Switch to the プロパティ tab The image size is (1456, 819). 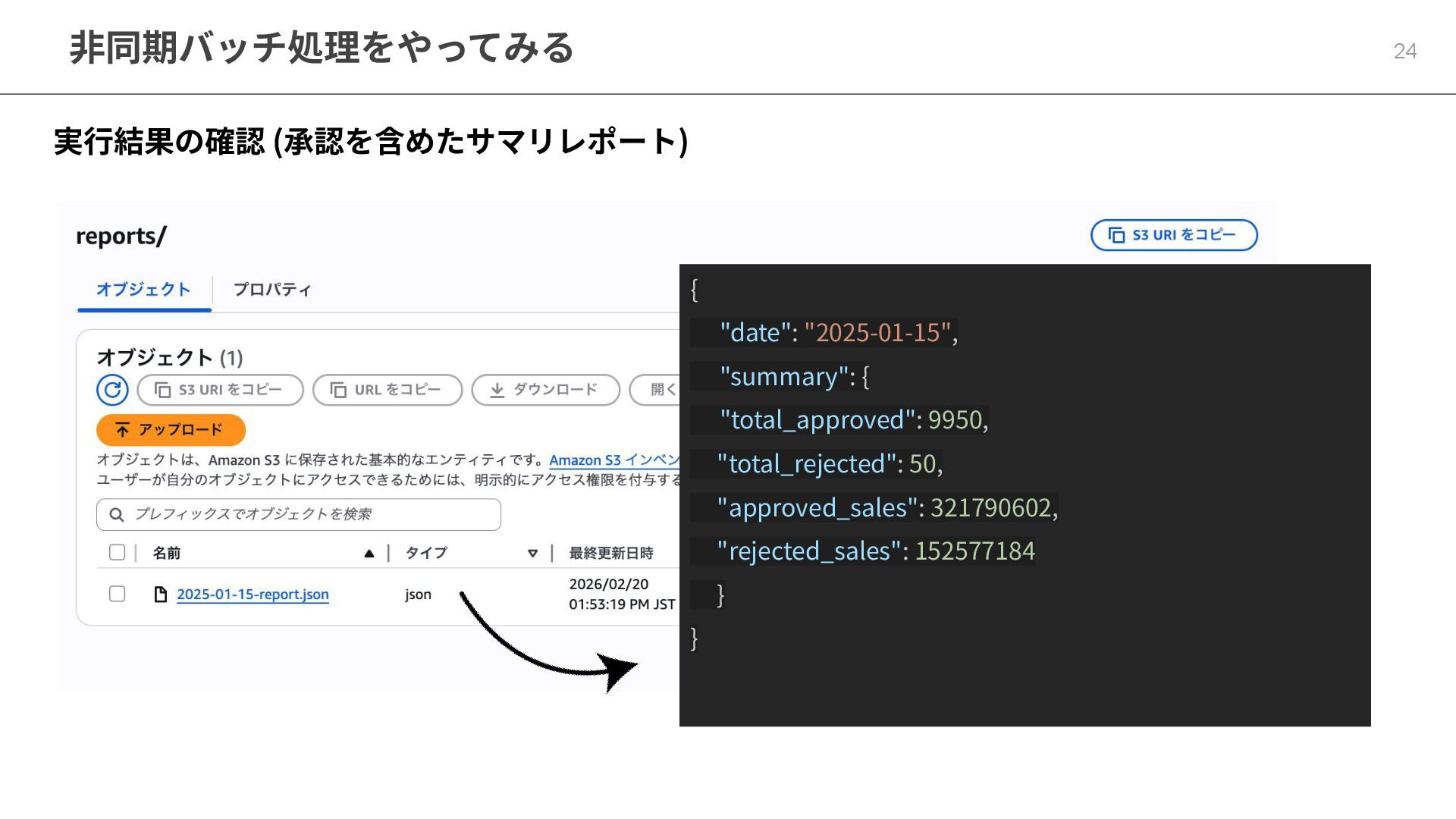[272, 290]
